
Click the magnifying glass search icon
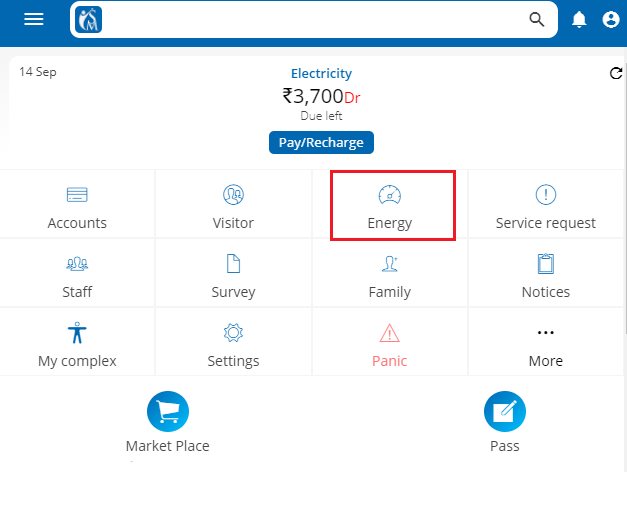click(536, 19)
